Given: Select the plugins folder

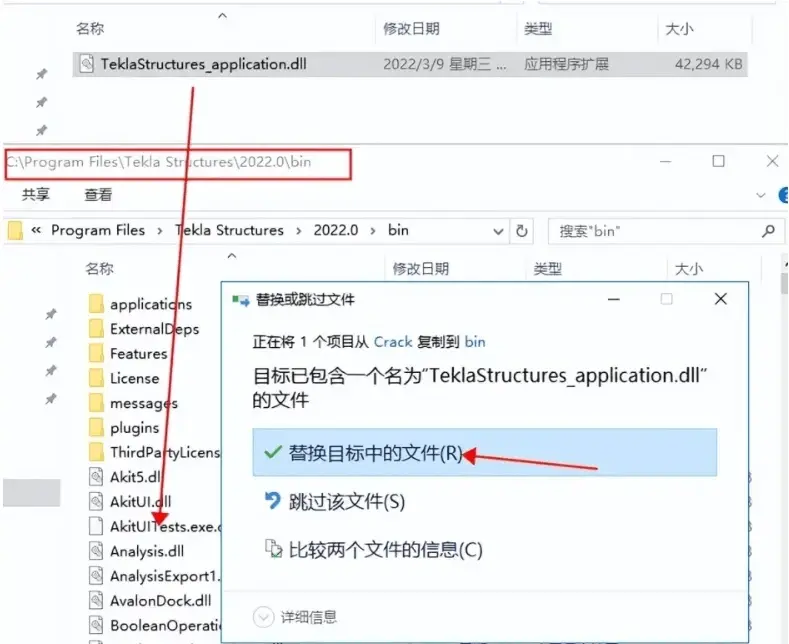Looking at the screenshot, I should 124,427.
